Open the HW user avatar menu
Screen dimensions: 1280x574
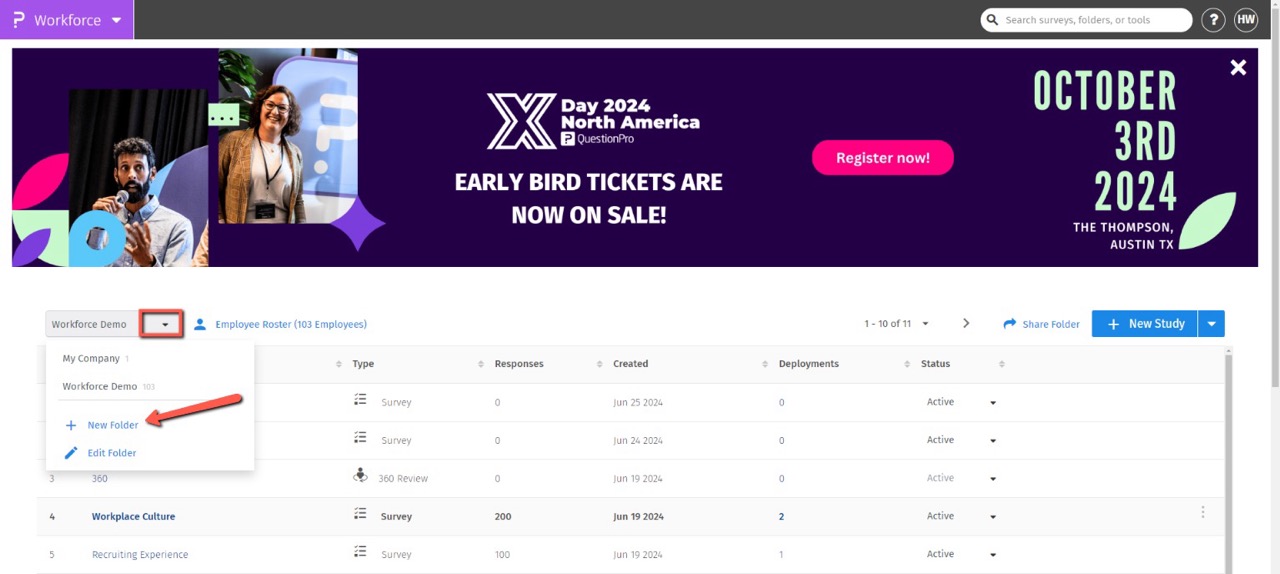pos(1246,20)
